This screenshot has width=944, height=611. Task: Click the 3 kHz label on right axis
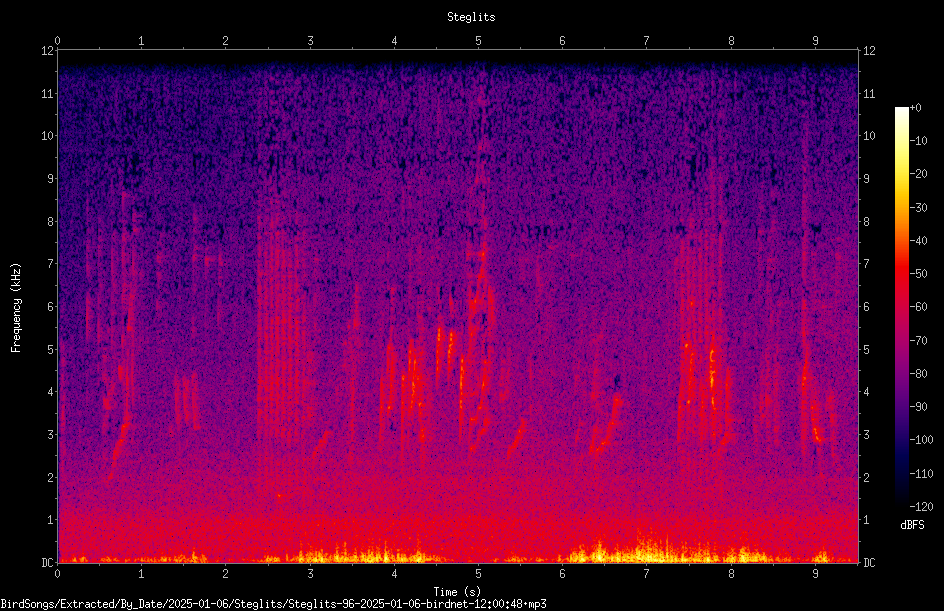click(866, 435)
